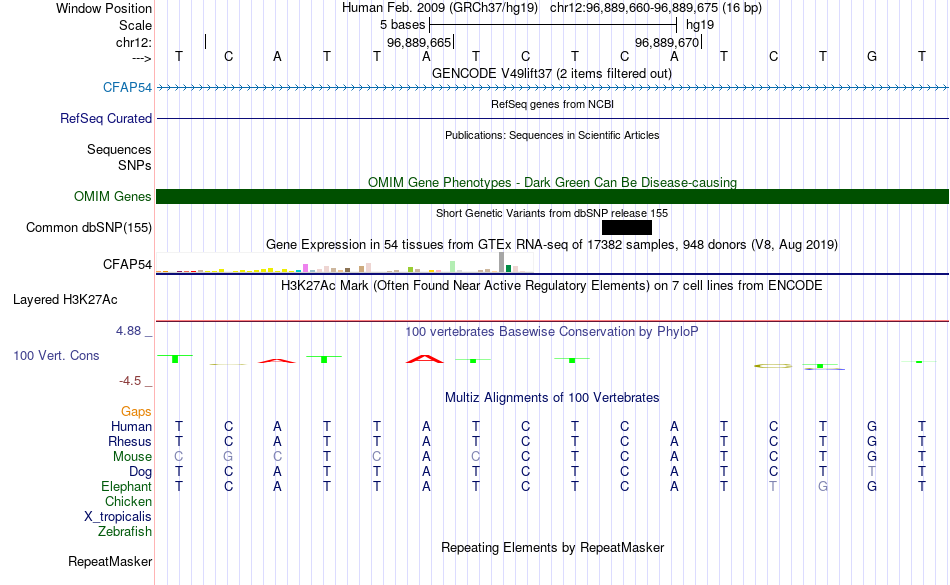950x585 pixels.
Task: Click the gray T in Dog row
Action: click(x=872, y=472)
